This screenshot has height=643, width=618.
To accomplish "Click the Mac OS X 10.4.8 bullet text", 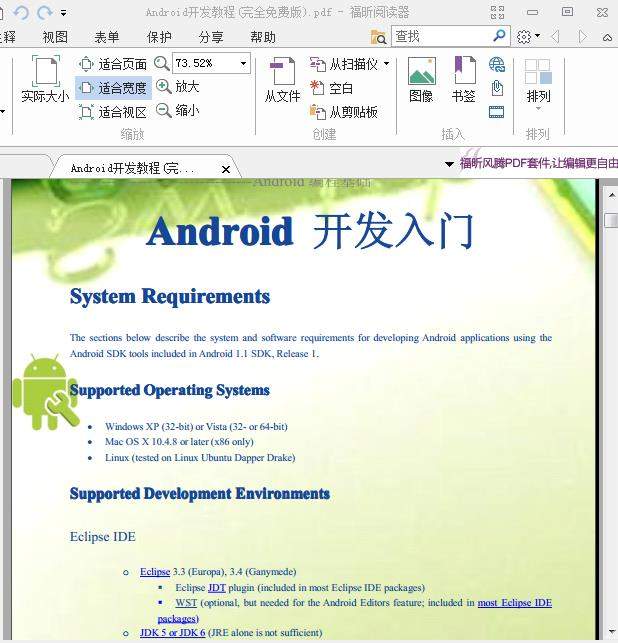I will click(179, 442).
